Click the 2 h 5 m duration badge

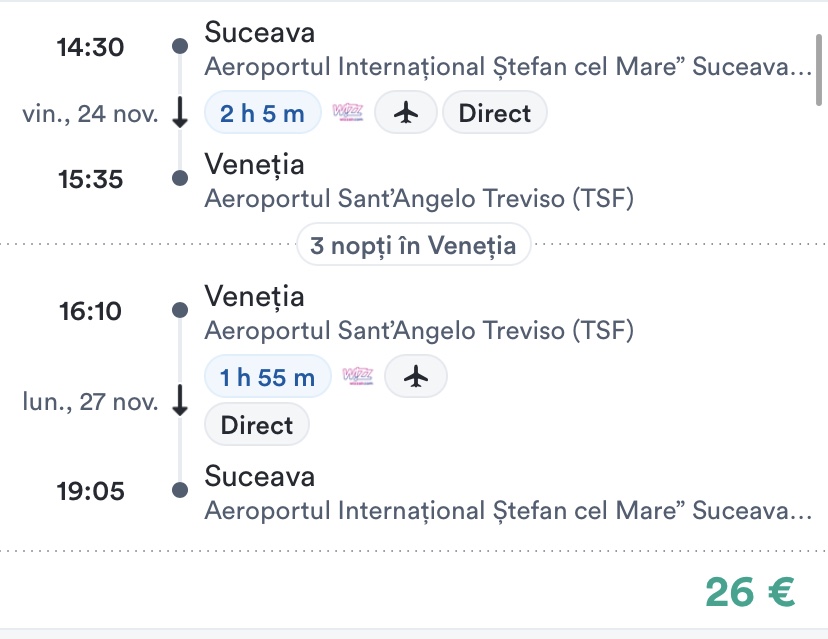tap(262, 113)
